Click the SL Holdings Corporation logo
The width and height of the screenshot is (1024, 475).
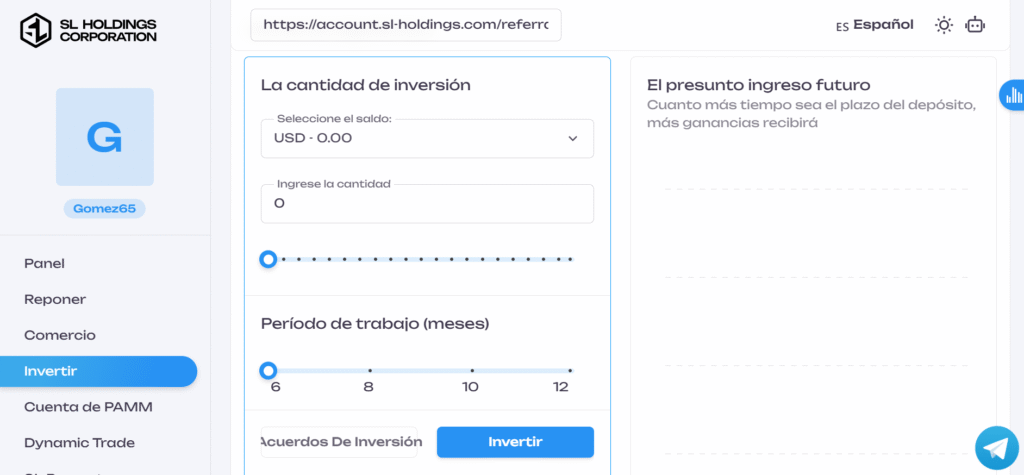pyautogui.click(x=89, y=30)
